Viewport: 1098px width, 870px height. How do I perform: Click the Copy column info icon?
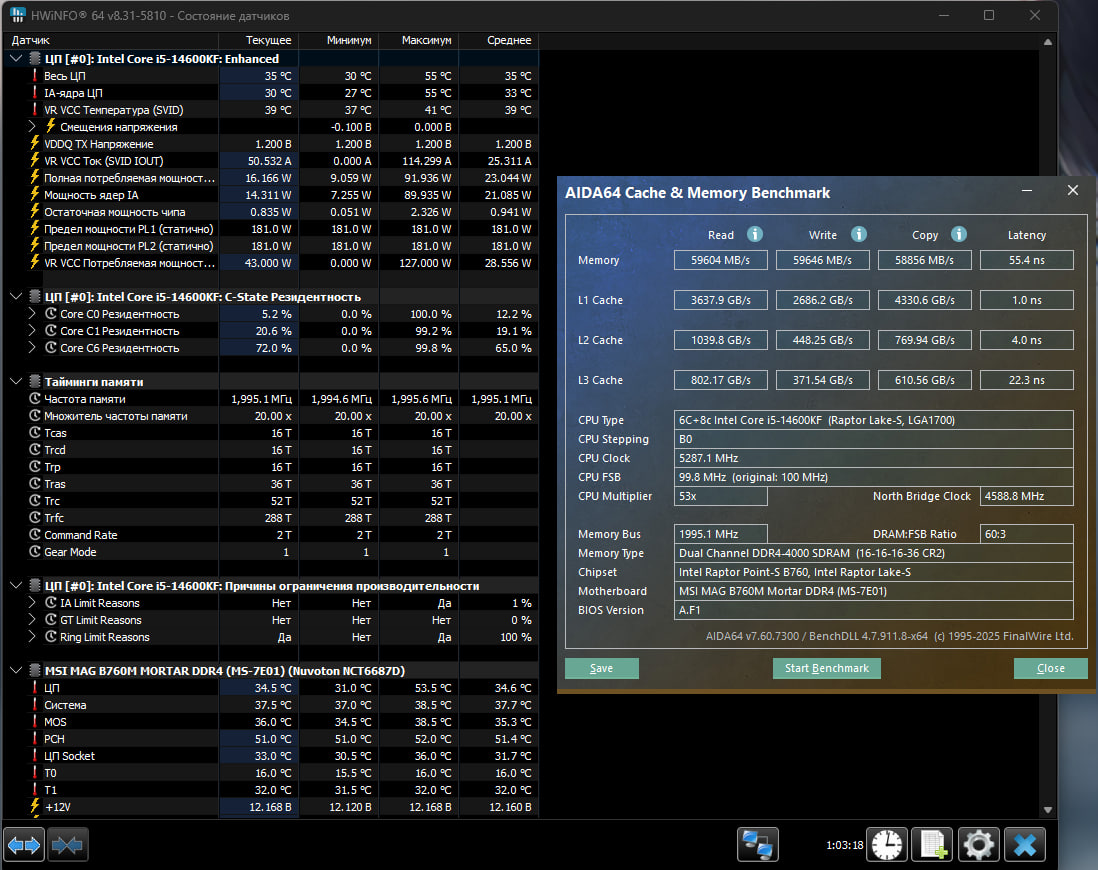[x=959, y=234]
